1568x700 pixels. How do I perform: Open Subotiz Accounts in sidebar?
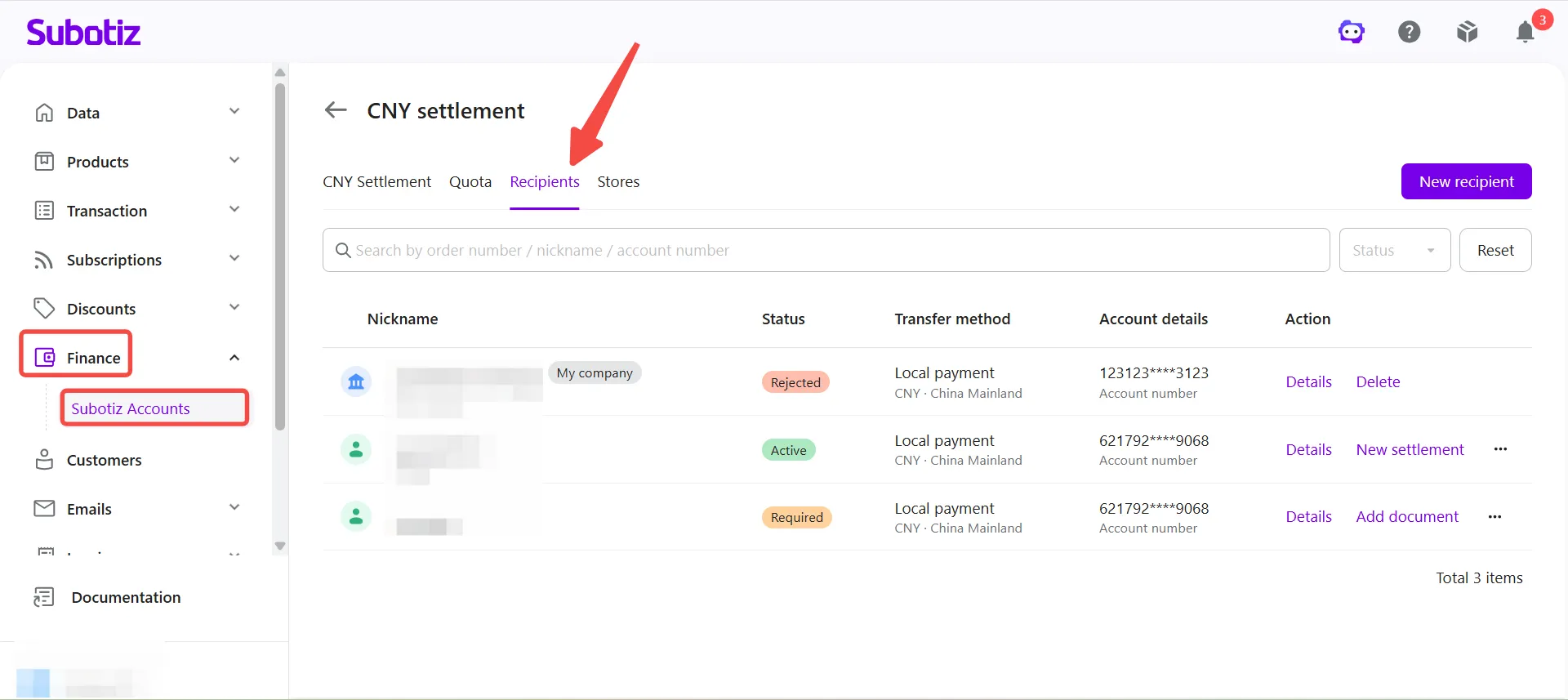tap(131, 408)
